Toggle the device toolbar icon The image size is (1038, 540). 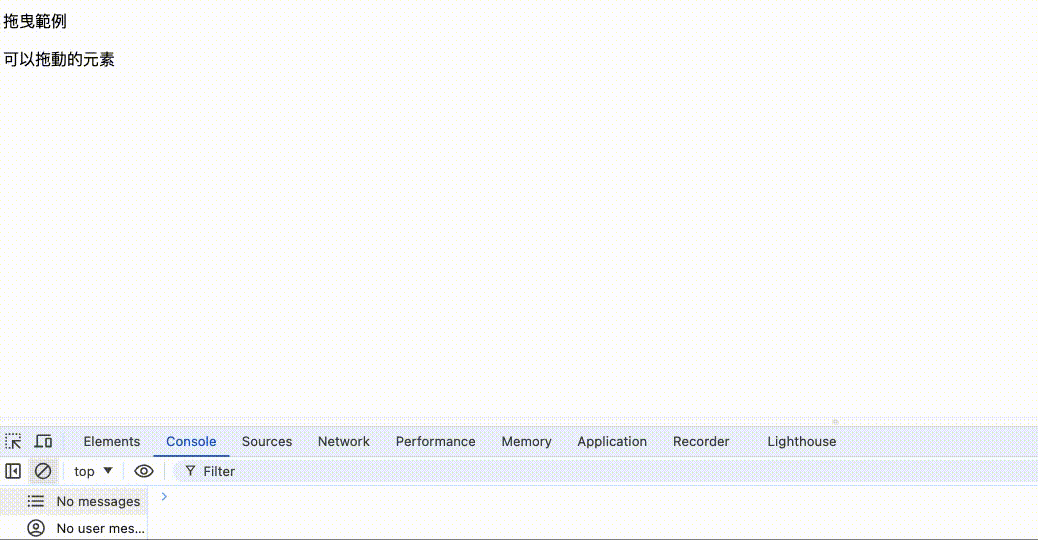click(x=43, y=441)
